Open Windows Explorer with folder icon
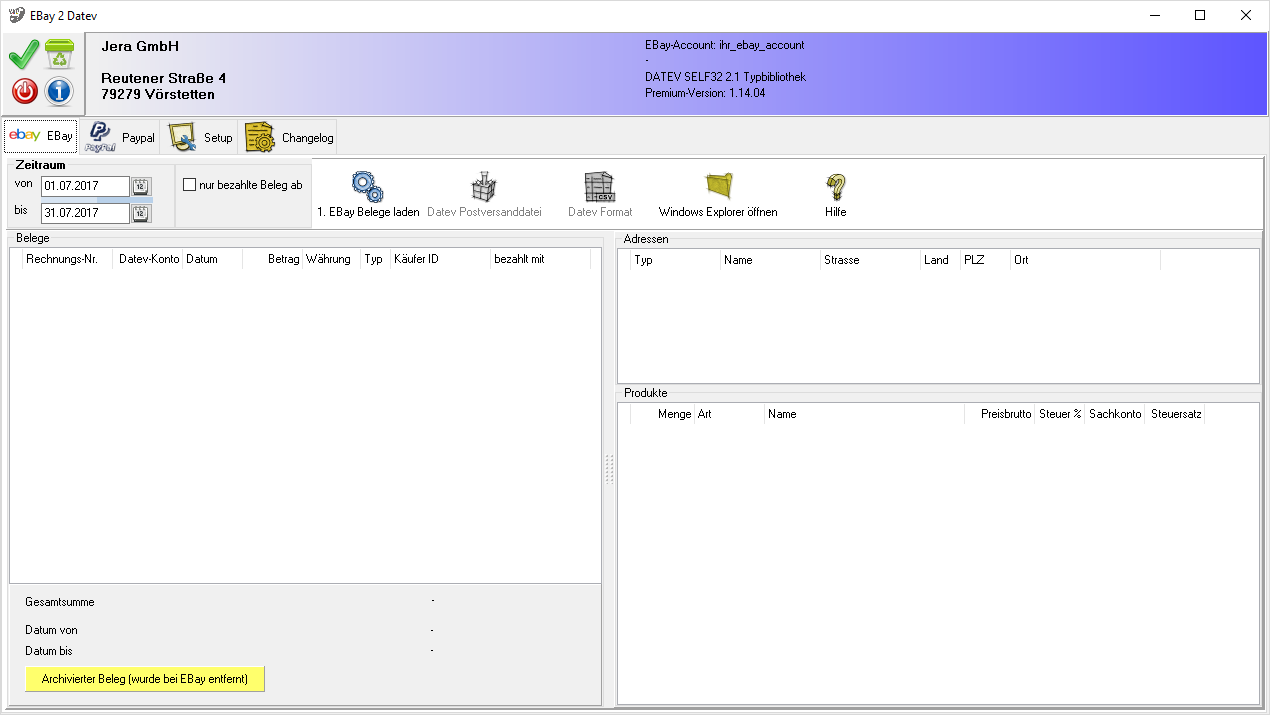The width and height of the screenshot is (1270, 715). click(718, 187)
